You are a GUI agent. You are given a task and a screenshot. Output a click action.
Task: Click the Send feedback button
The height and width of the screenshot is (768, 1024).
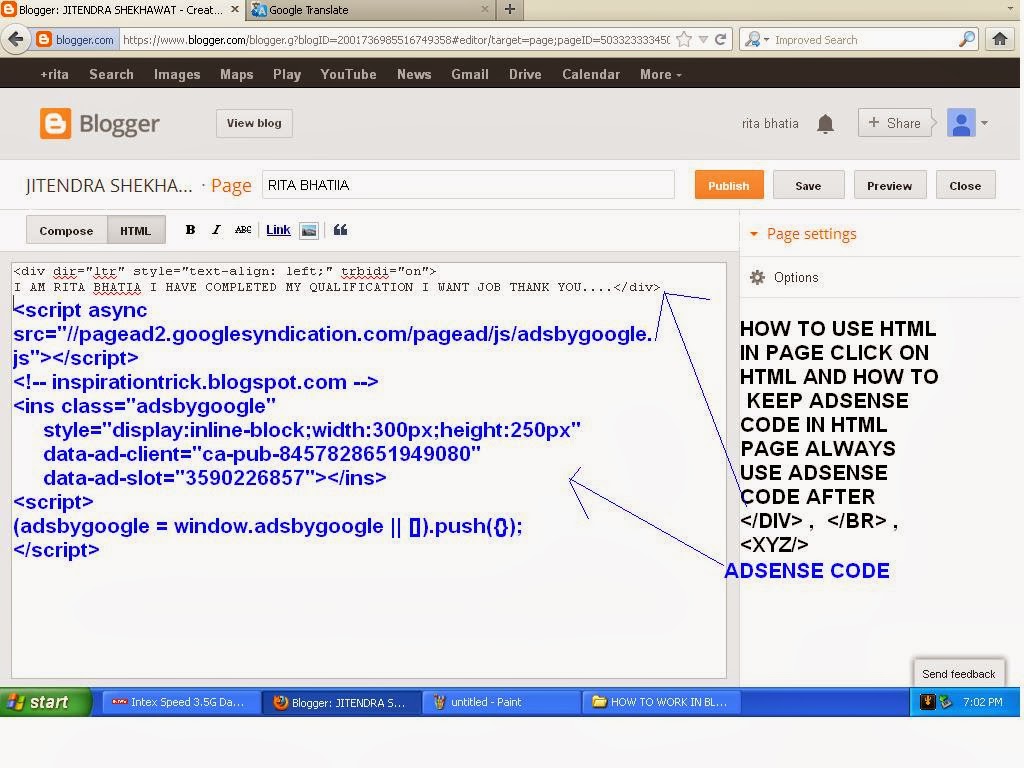pyautogui.click(x=959, y=673)
